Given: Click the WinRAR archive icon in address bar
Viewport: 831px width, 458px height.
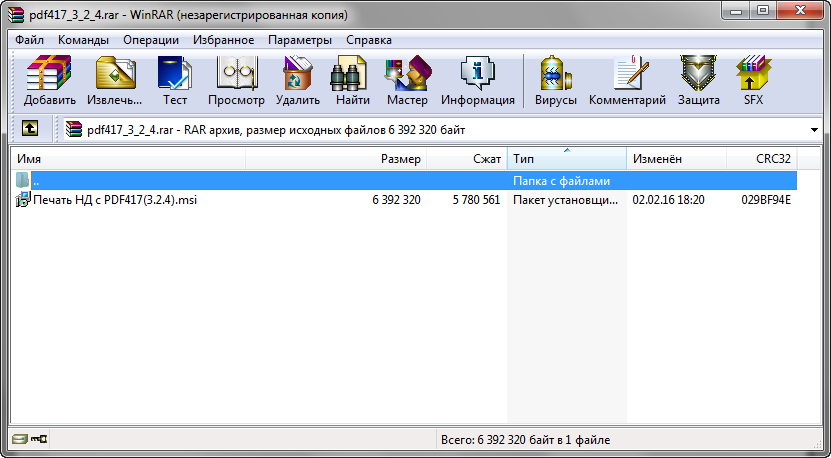Looking at the screenshot, I should coord(75,129).
